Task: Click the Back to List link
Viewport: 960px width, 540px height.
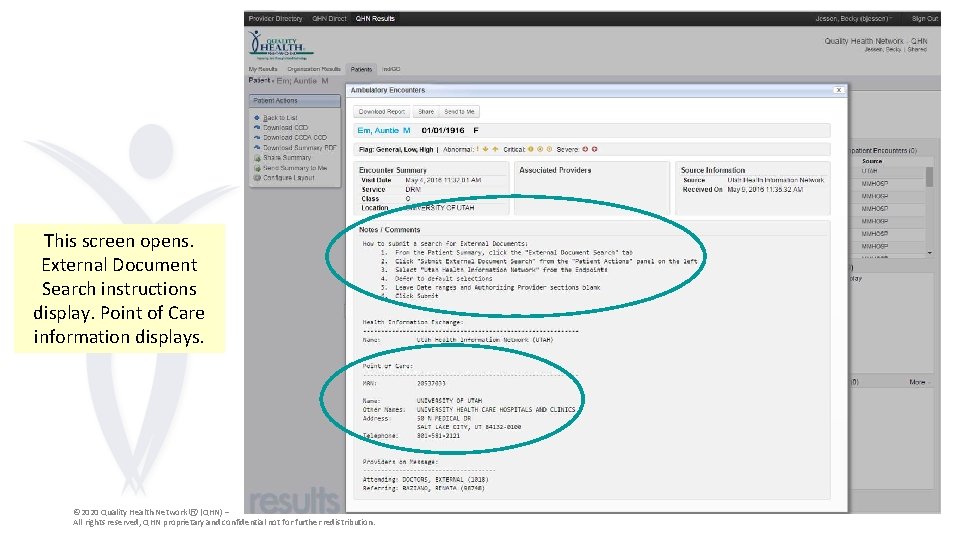Action: tap(280, 118)
